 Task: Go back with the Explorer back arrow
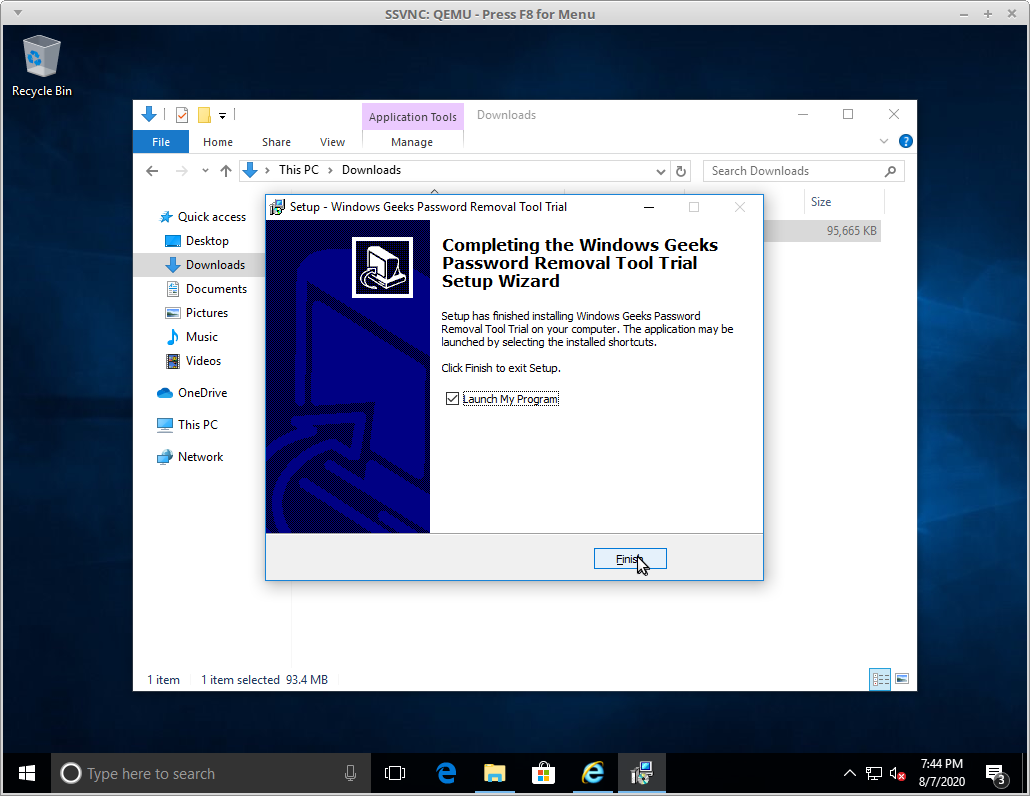(152, 171)
